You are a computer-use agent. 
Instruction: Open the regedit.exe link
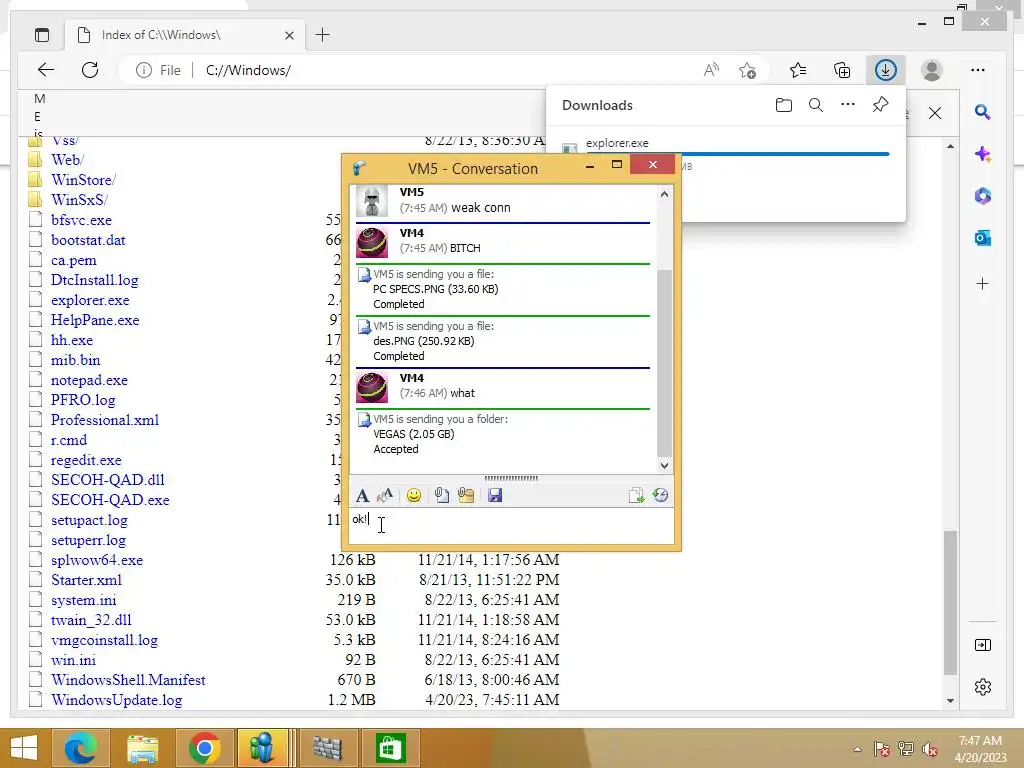click(86, 460)
